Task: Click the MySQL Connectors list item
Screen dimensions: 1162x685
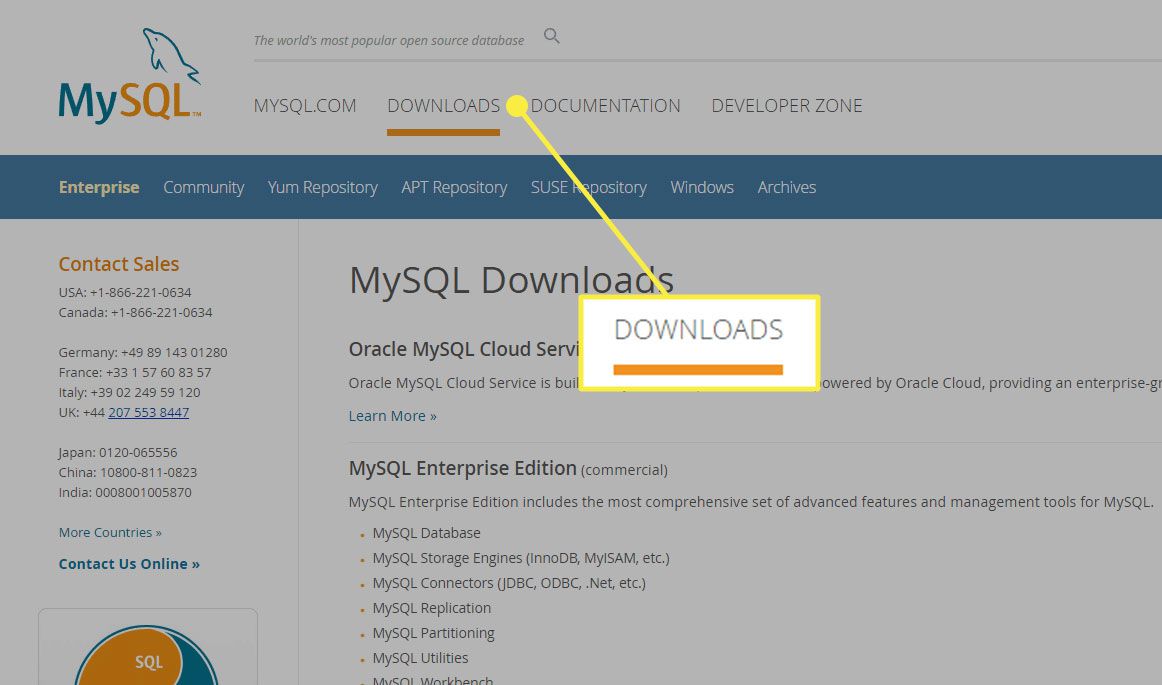Action: click(x=509, y=583)
